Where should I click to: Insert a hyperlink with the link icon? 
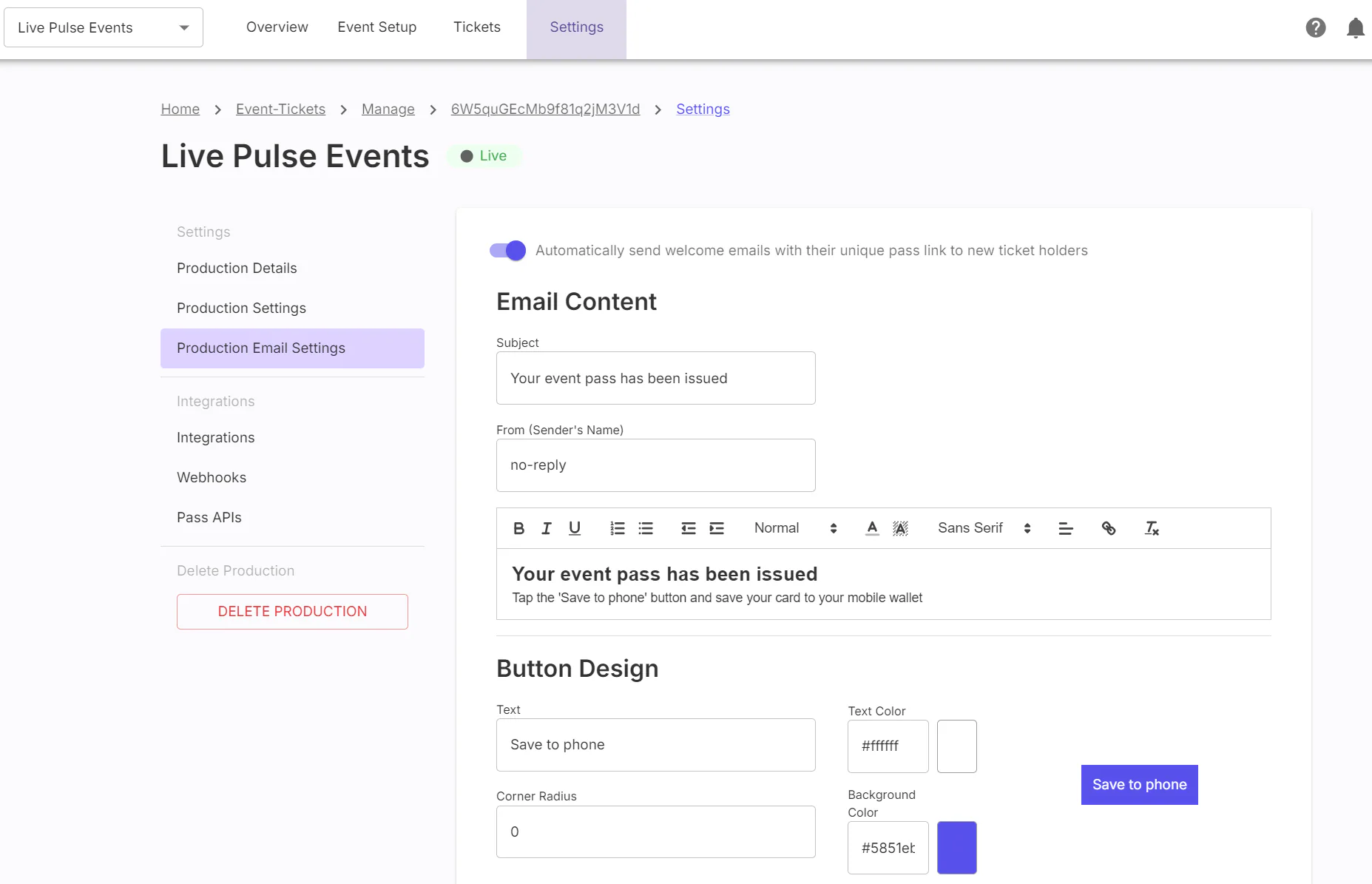click(1109, 528)
